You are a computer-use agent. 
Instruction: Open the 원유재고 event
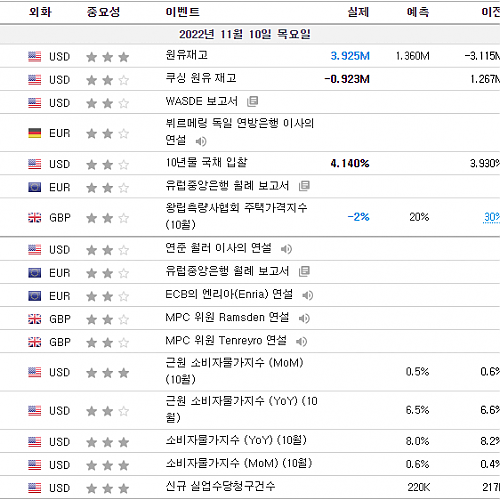[187, 55]
